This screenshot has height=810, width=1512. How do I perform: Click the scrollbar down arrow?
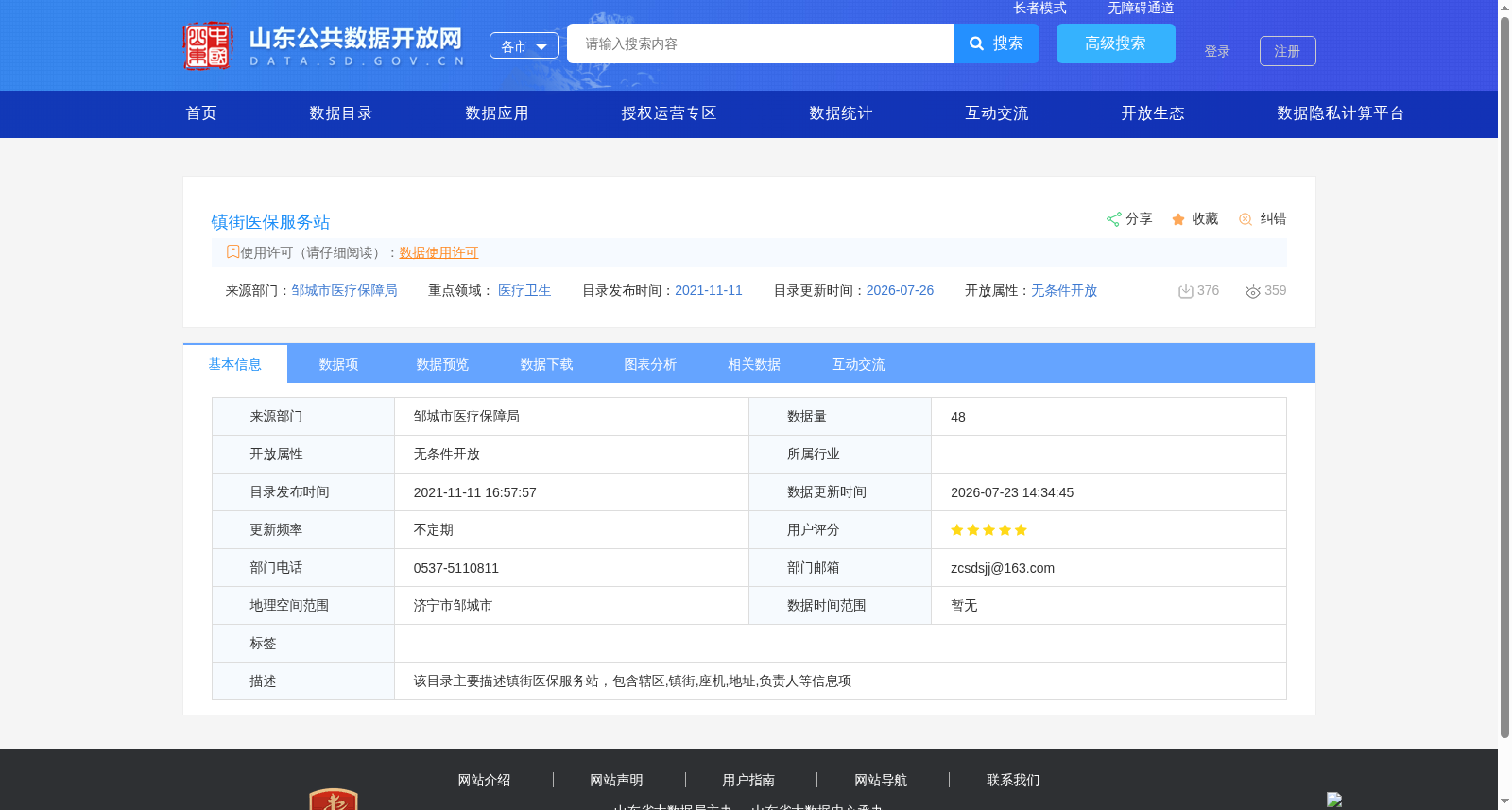tap(1504, 802)
